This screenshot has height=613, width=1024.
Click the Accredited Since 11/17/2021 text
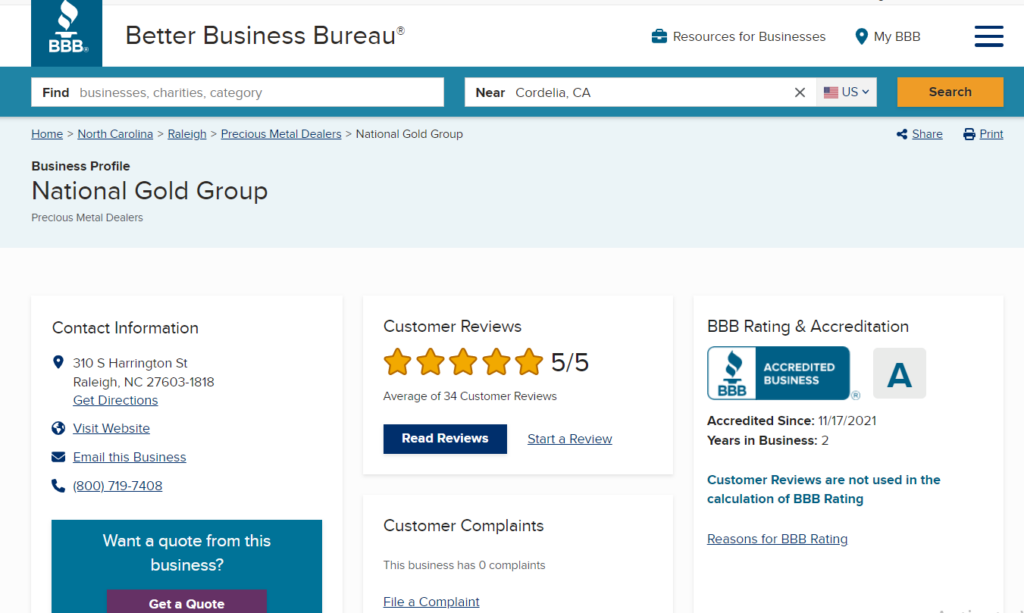click(x=792, y=421)
